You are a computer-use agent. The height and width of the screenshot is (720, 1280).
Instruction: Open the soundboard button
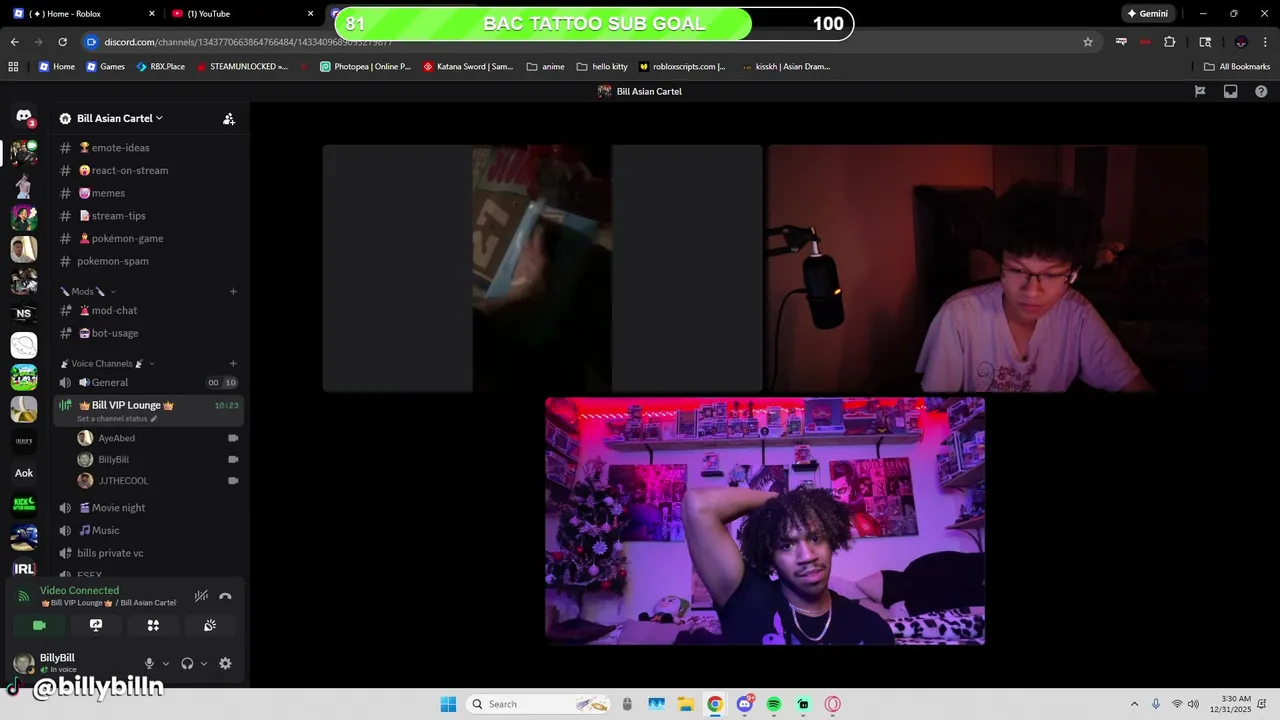(210, 625)
